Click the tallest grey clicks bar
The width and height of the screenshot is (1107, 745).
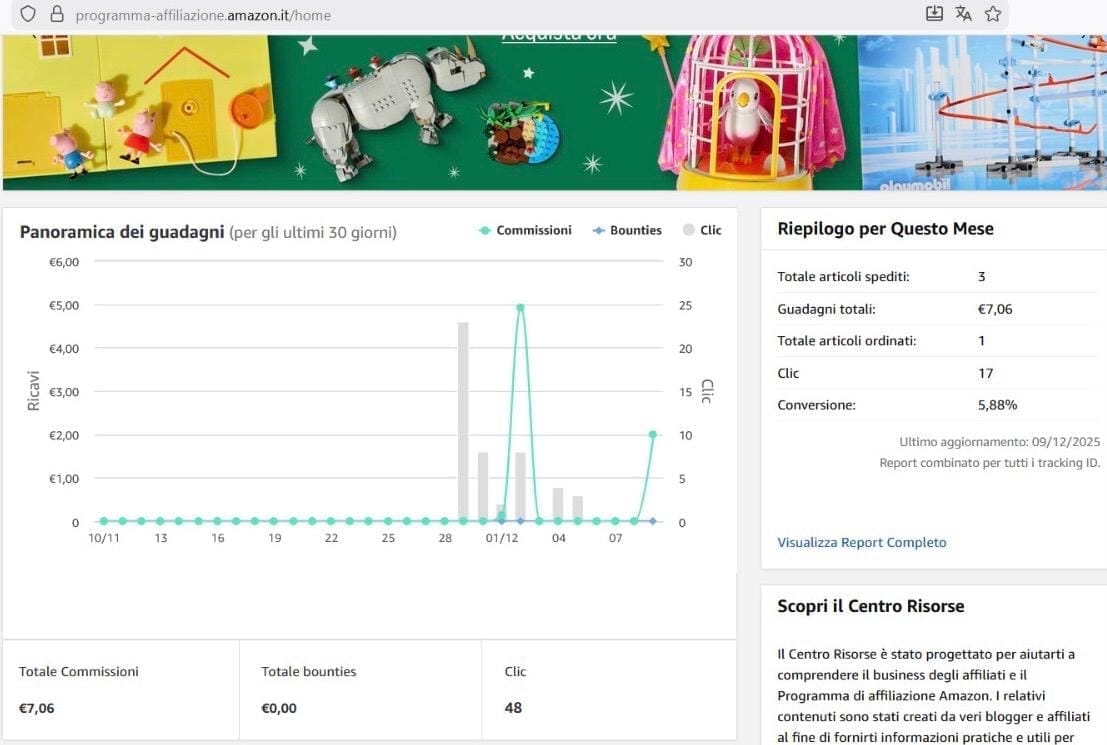(463, 420)
